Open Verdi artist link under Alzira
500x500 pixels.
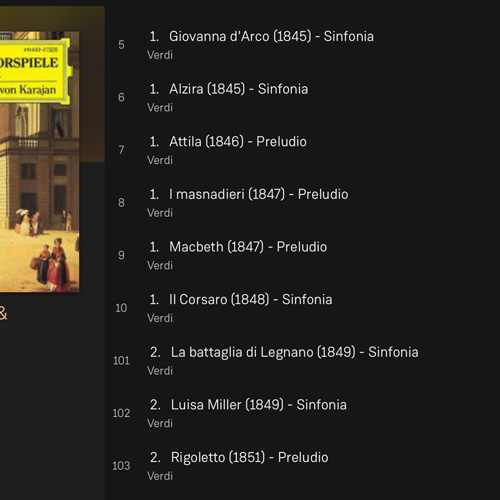coord(160,108)
